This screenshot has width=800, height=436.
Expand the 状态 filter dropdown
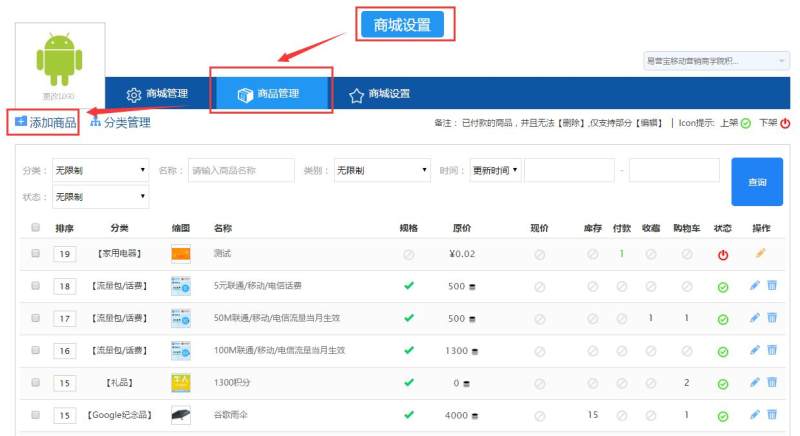100,197
